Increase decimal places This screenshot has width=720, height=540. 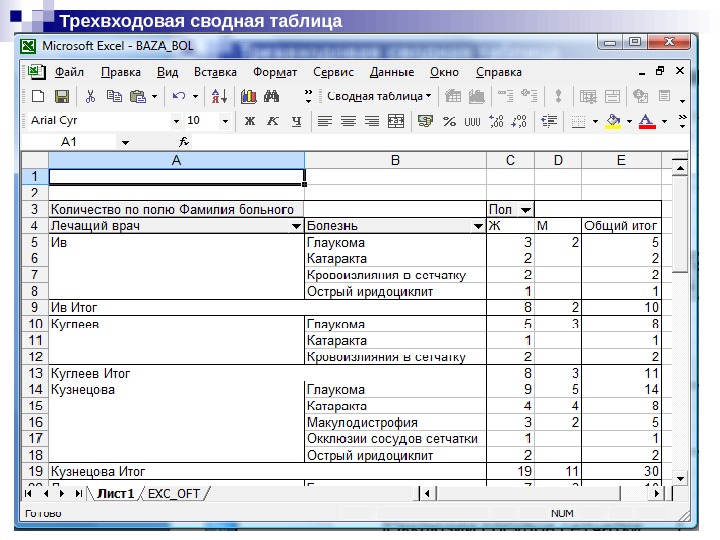[496, 121]
